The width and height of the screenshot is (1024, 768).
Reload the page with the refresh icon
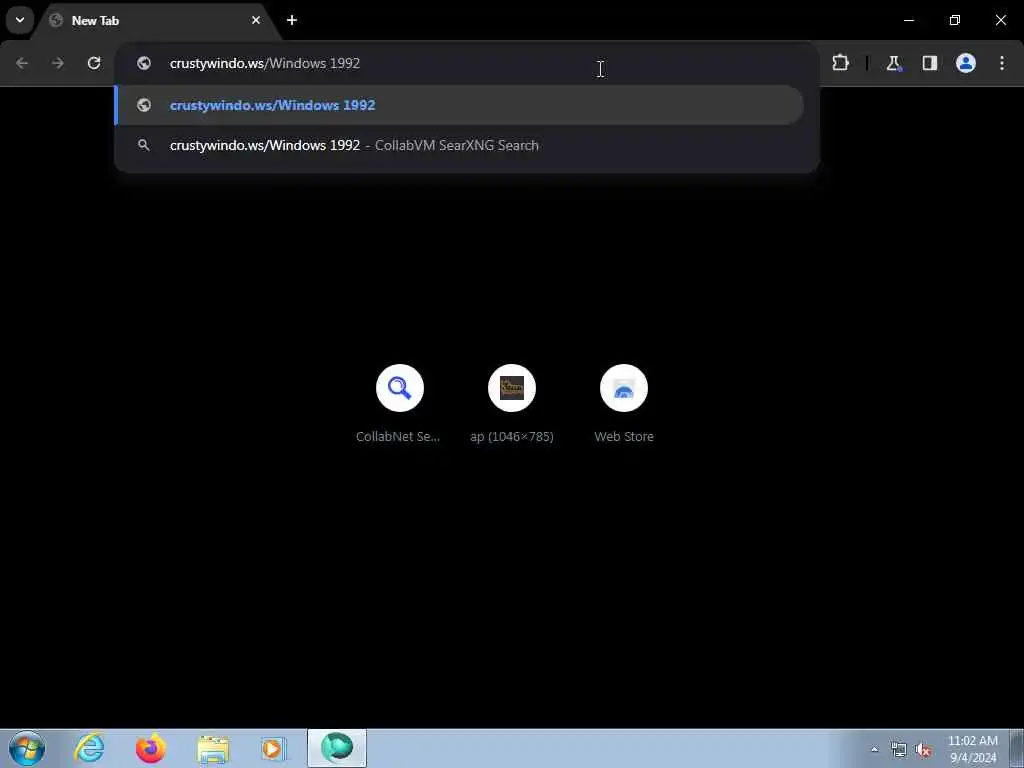pos(94,63)
